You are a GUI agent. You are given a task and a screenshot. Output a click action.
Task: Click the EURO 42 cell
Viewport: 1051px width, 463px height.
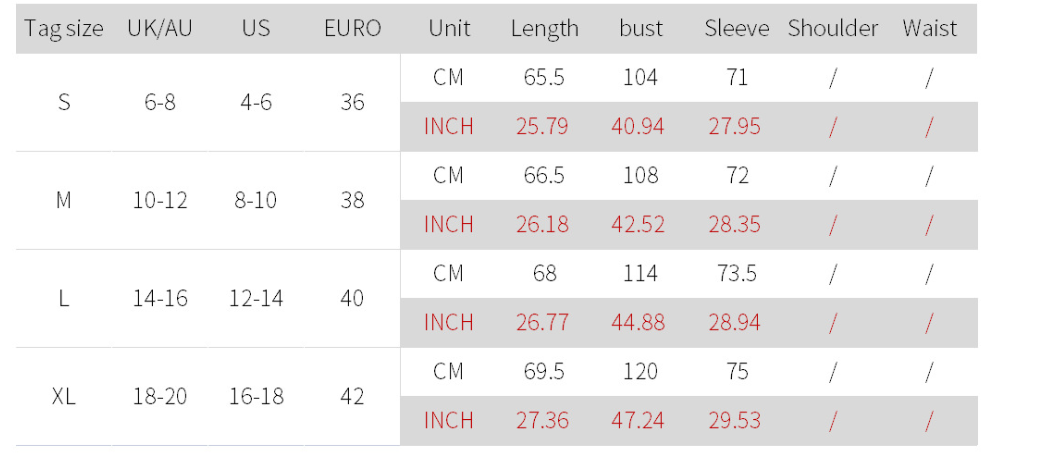[352, 397]
